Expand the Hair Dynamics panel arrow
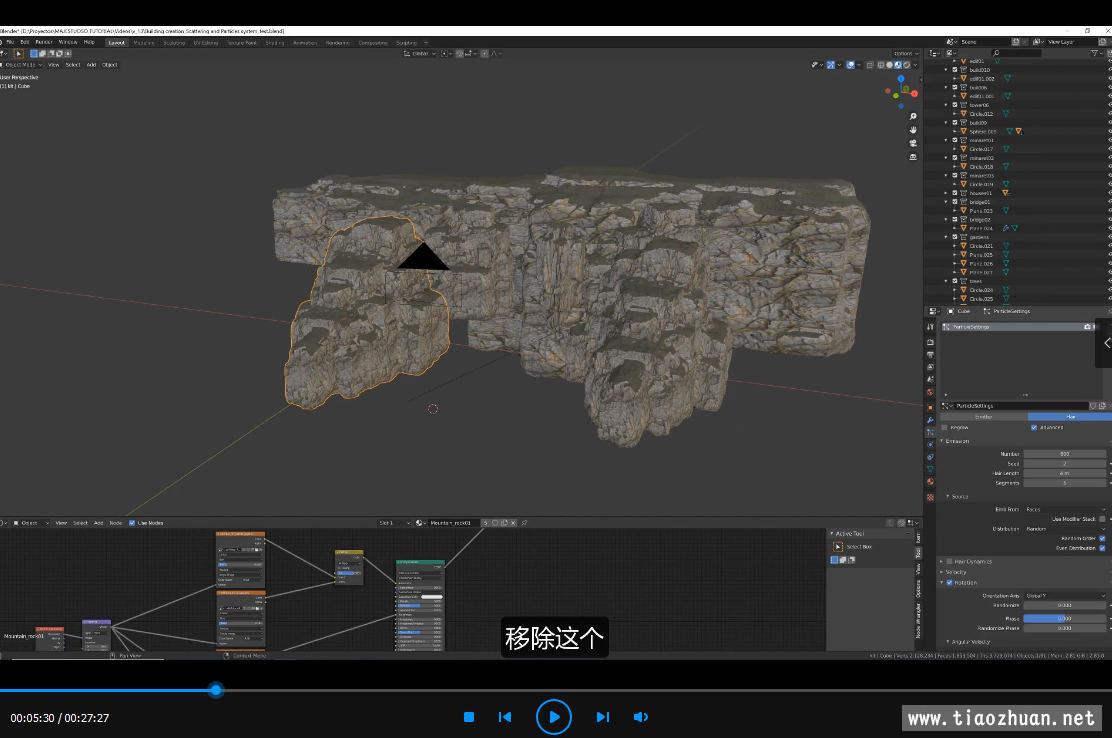The height and width of the screenshot is (738, 1112). [x=942, y=561]
